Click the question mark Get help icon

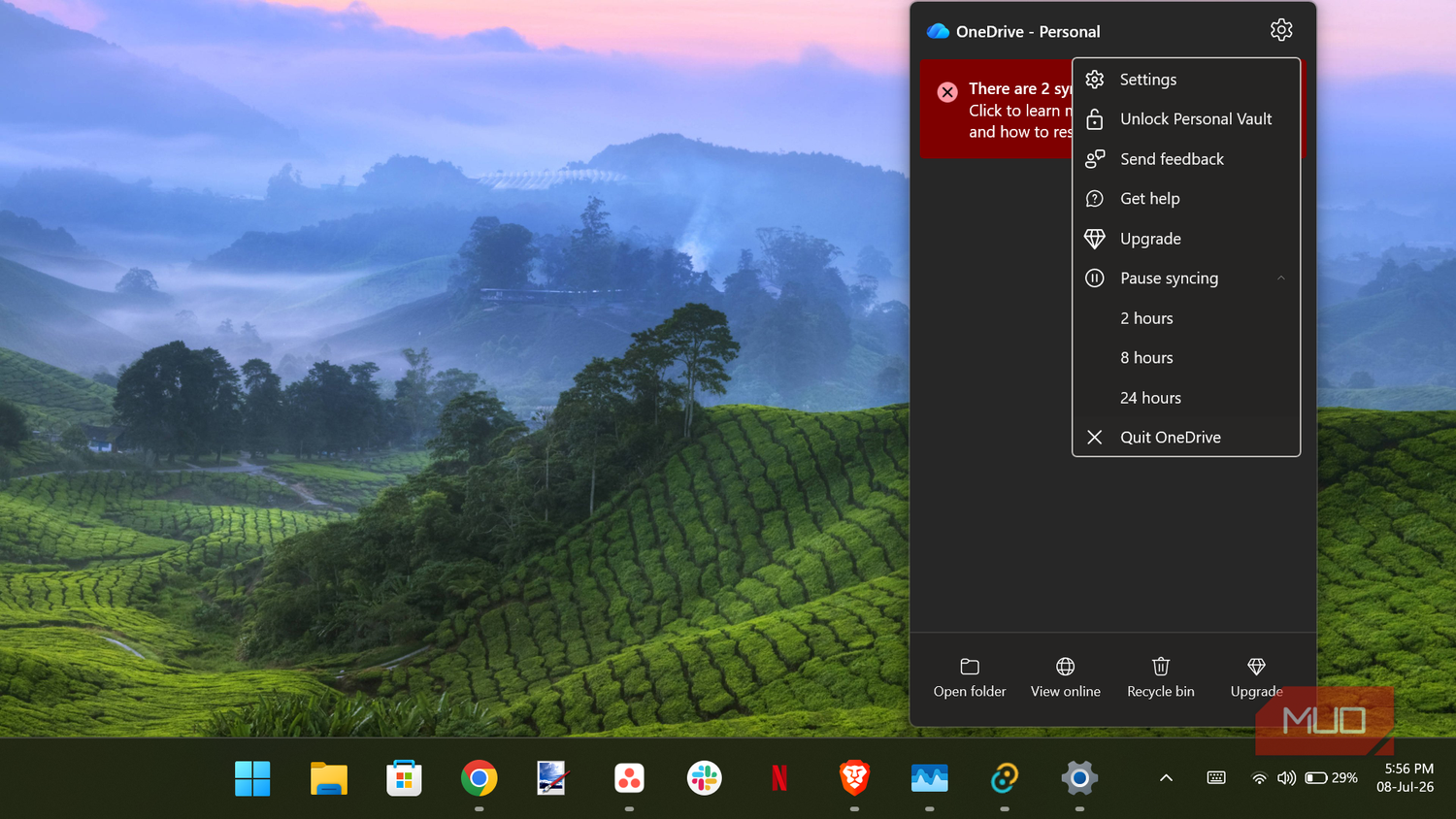(1094, 199)
